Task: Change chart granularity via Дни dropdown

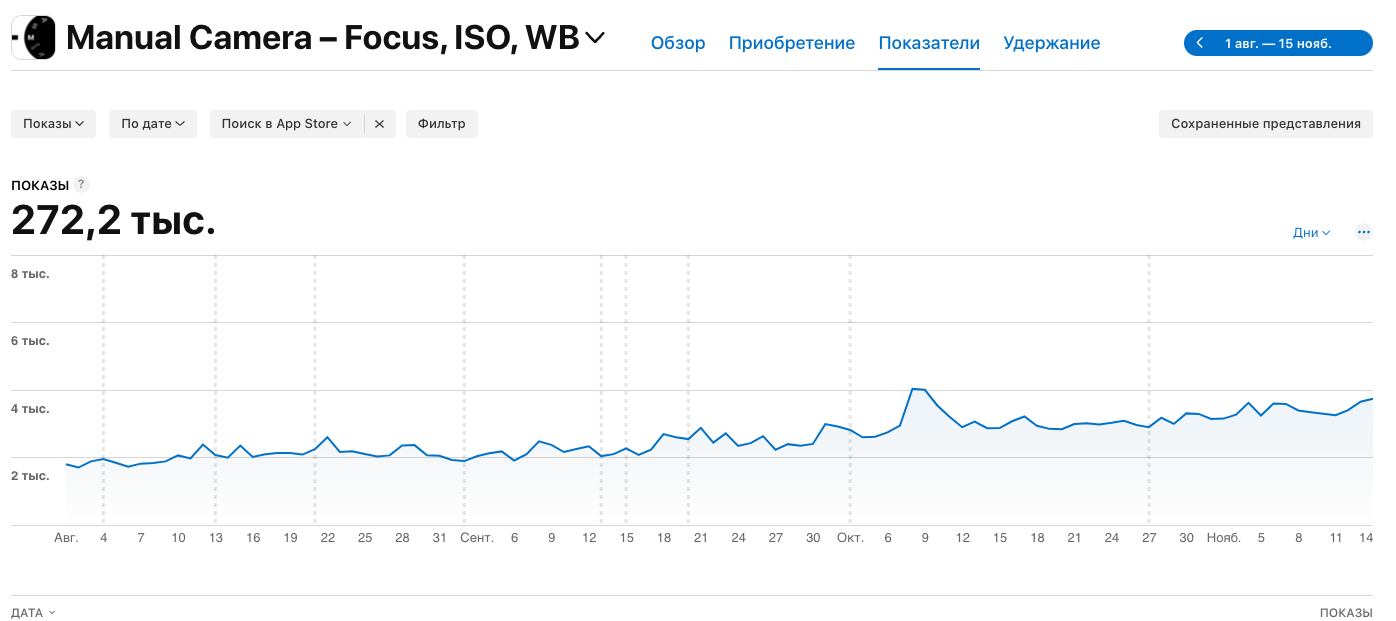Action: pos(1311,232)
